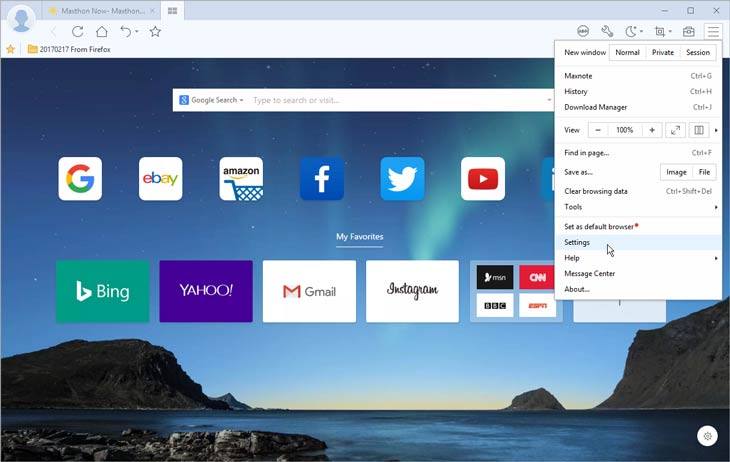Select the quick access grid tab
The width and height of the screenshot is (730, 462).
click(x=172, y=11)
